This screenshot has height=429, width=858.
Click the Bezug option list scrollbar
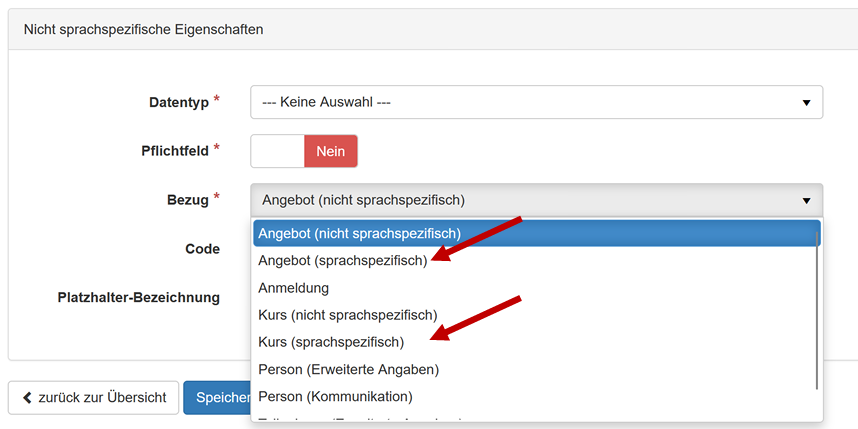coord(818,310)
